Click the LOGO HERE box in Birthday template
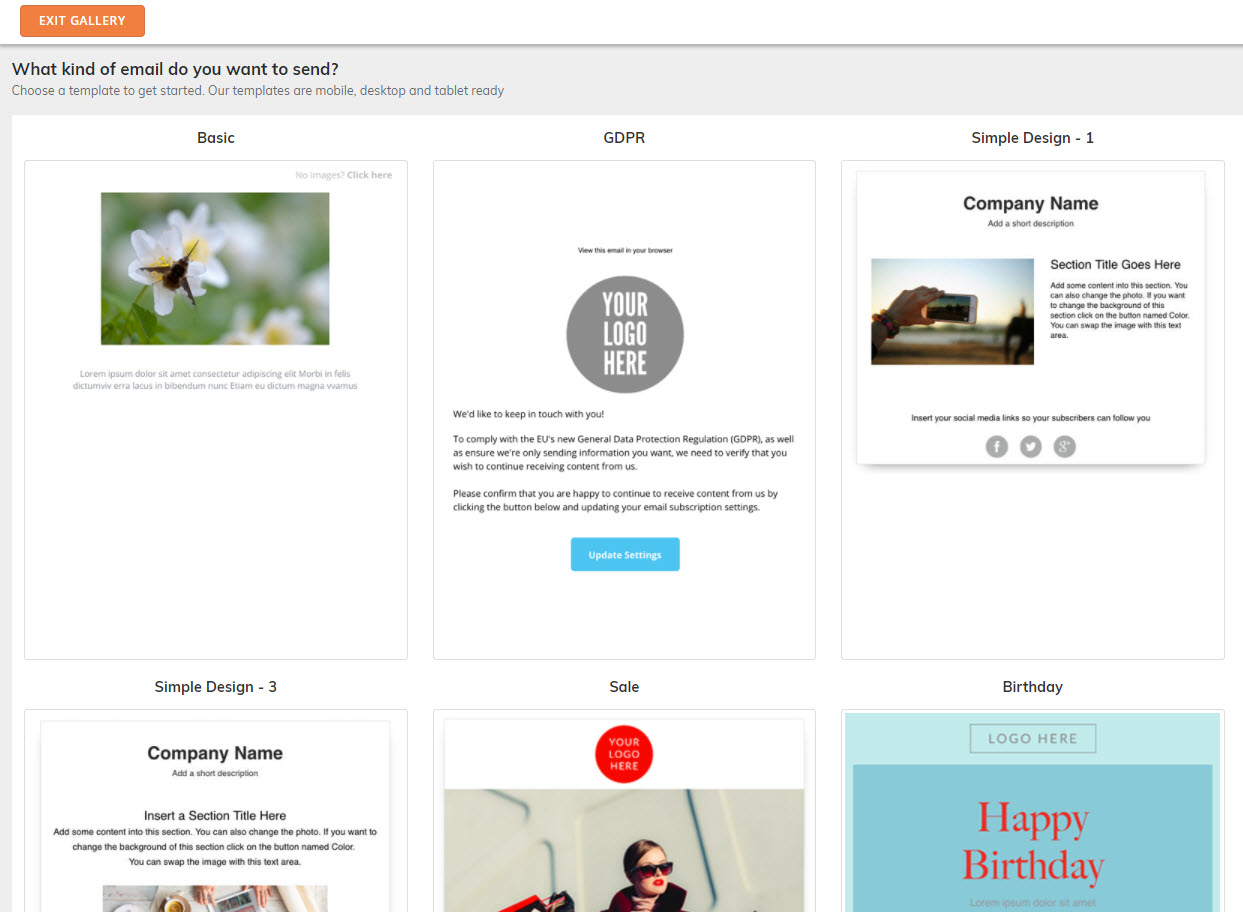Screen dimensions: 1243x912 point(1033,738)
